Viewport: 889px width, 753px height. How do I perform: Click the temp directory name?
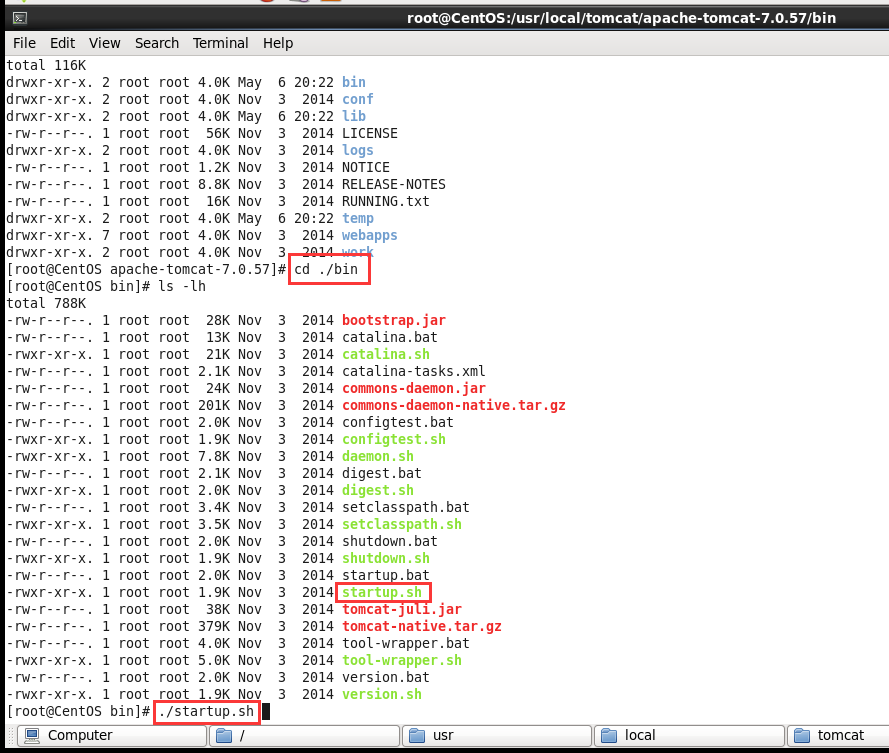coord(358,218)
